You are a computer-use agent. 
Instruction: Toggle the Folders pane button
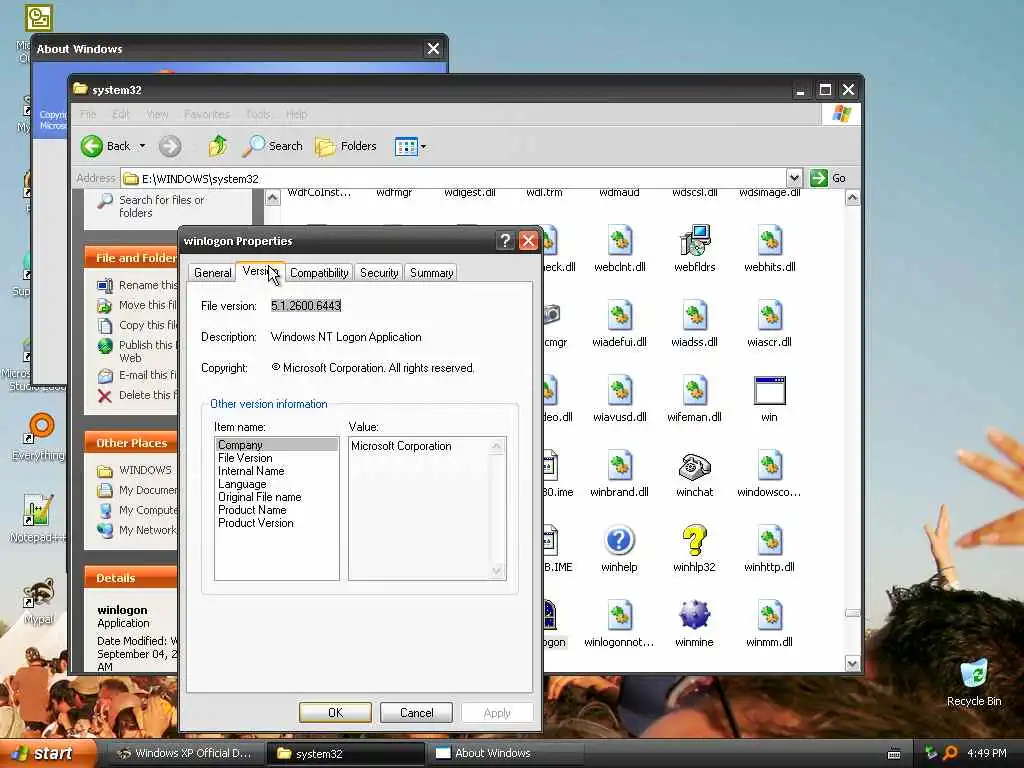(346, 146)
